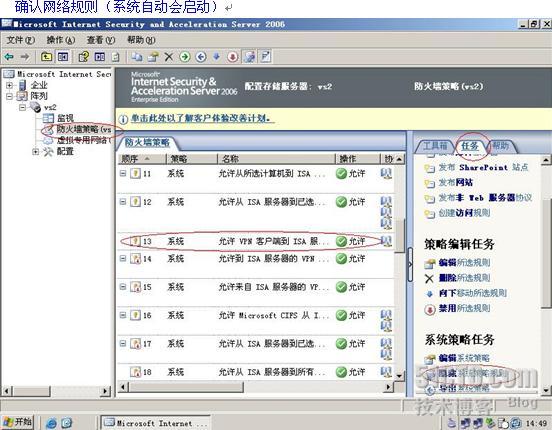Click 创建访问规则 link
The height and width of the screenshot is (430, 552).
[464, 213]
